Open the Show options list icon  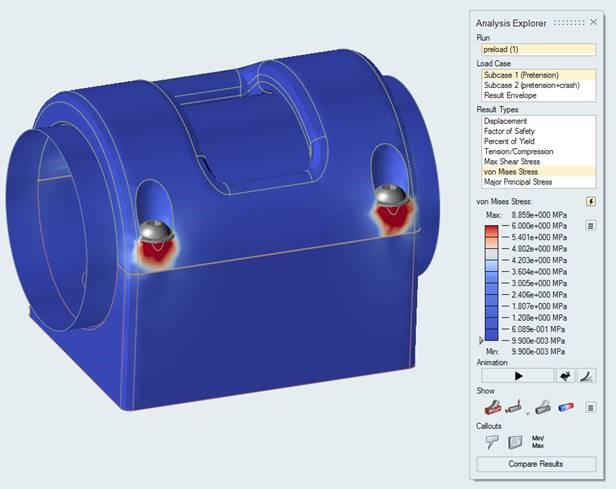[590, 407]
